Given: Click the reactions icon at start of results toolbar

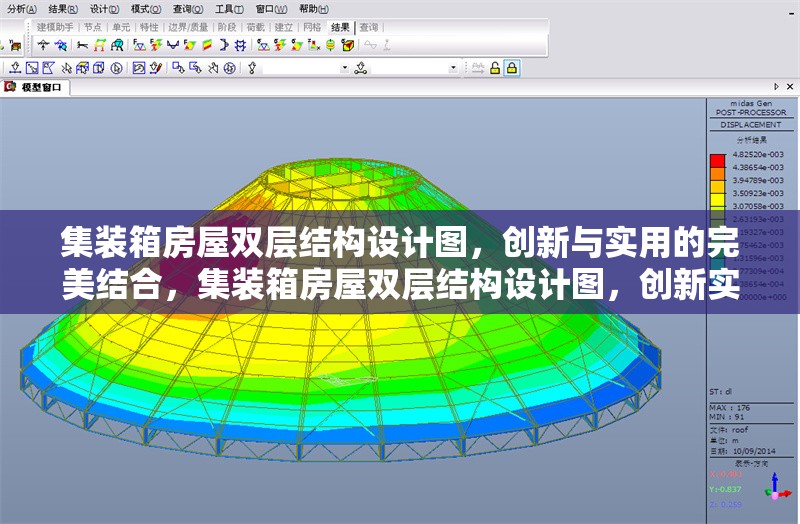Looking at the screenshot, I should click(x=44, y=45).
